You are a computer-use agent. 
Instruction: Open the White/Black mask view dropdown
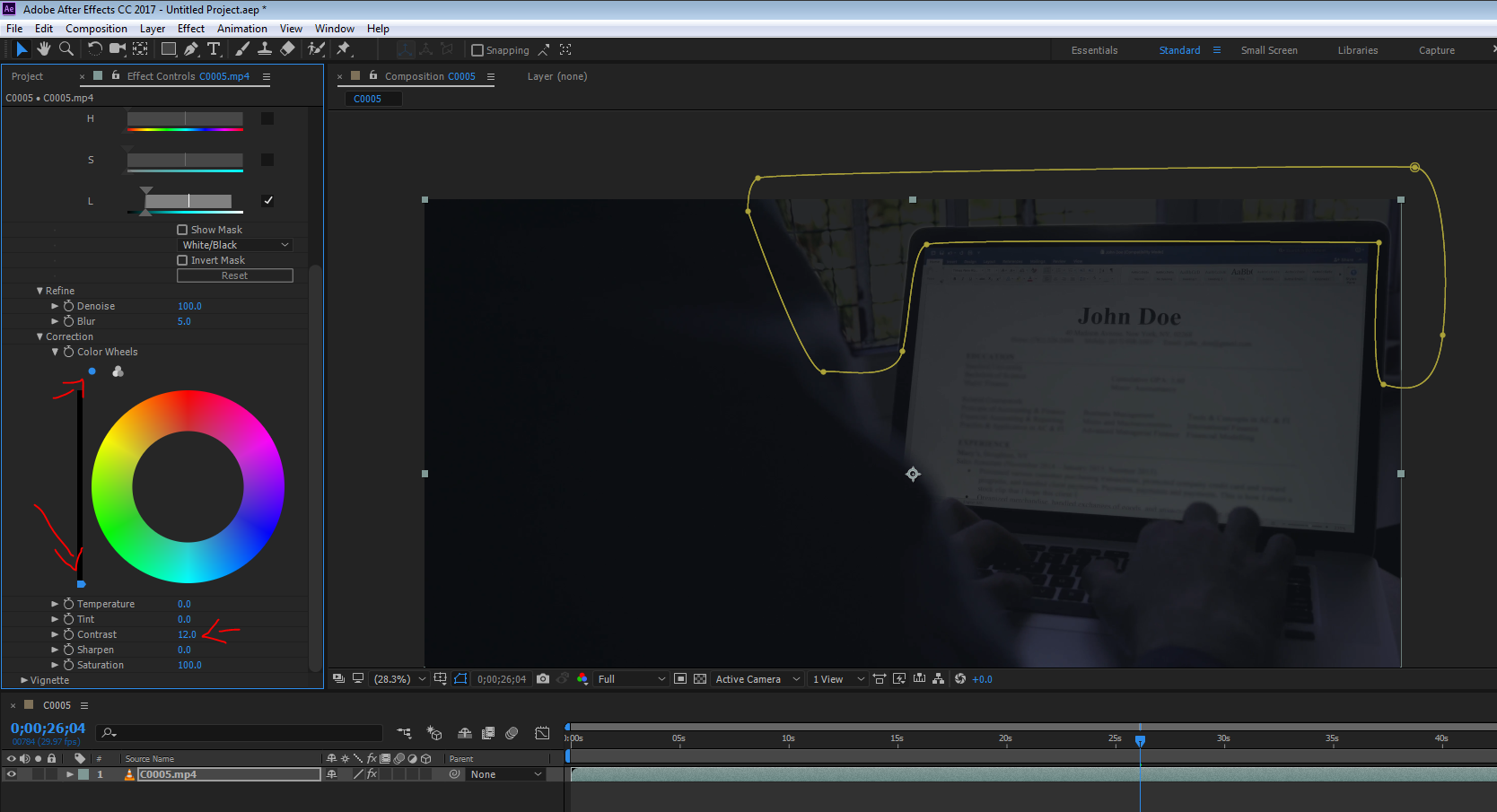coord(235,245)
